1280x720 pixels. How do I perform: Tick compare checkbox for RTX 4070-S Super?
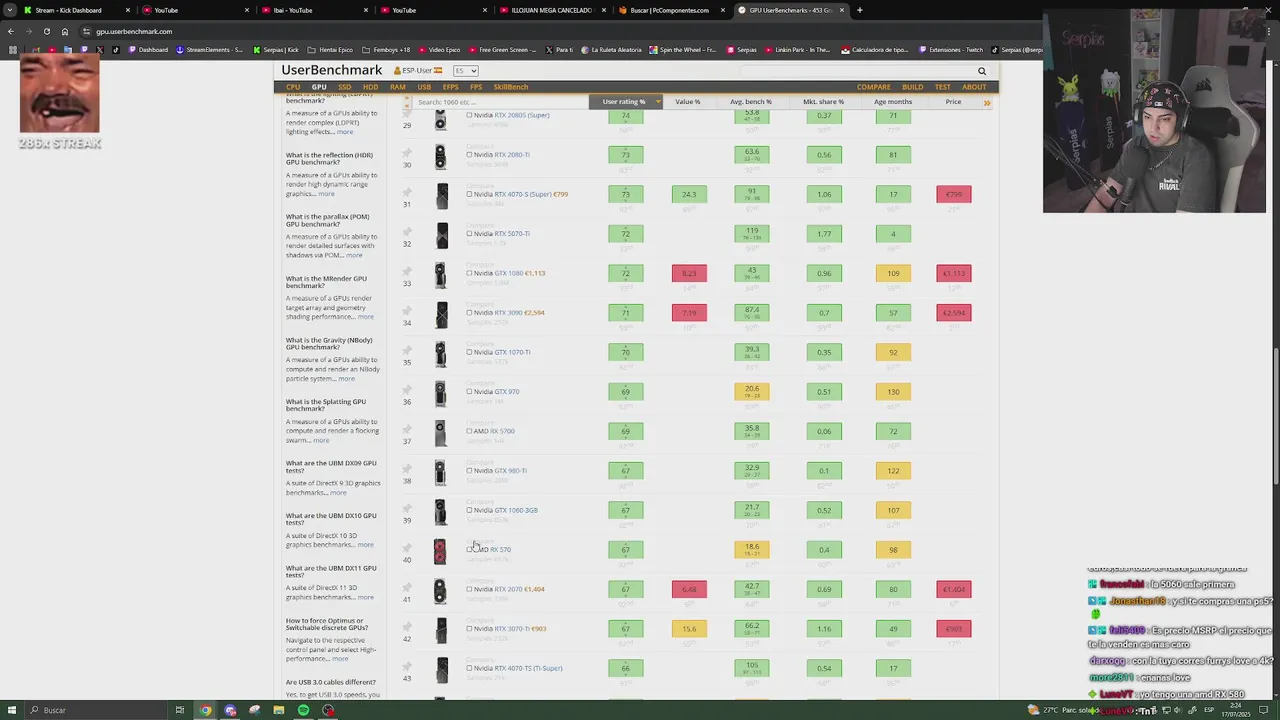click(x=469, y=194)
